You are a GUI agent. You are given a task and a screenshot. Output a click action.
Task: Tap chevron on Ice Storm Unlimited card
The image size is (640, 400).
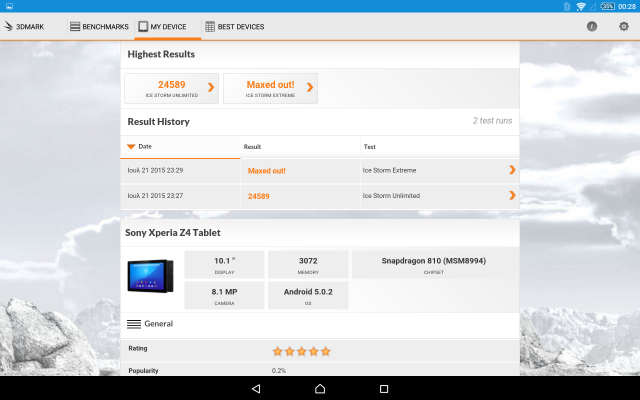tap(211, 87)
